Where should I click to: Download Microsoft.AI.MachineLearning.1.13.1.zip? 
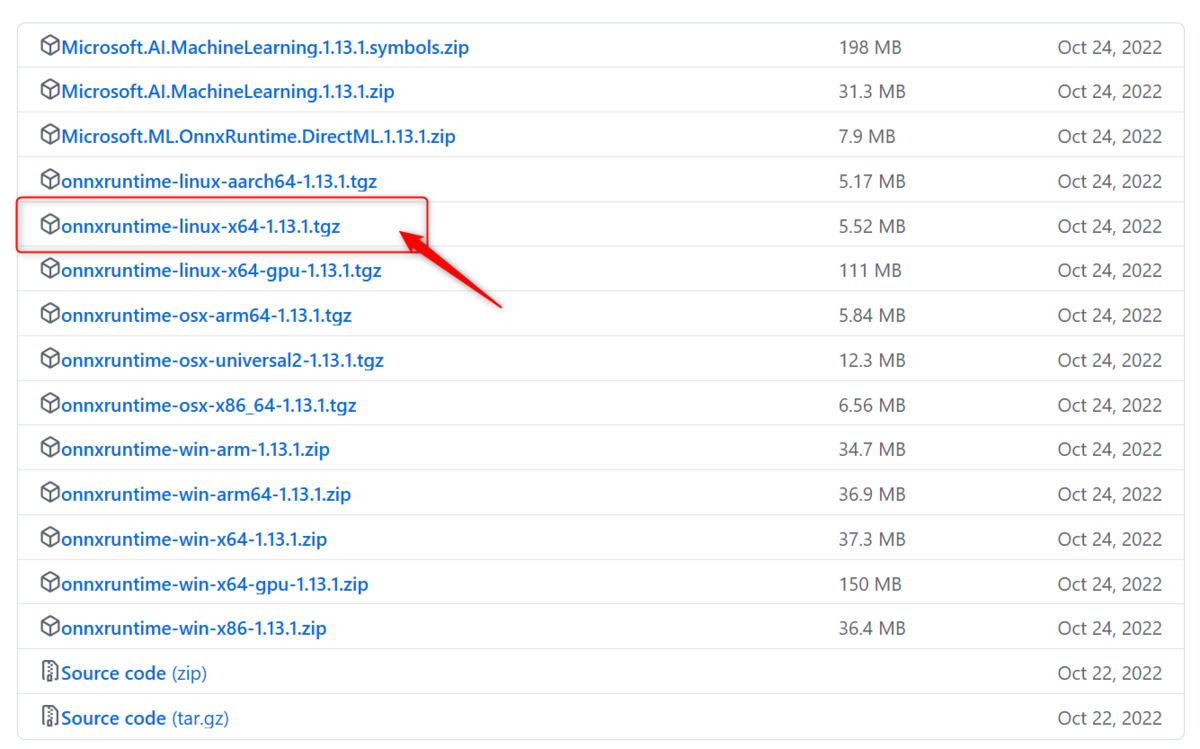tap(228, 92)
